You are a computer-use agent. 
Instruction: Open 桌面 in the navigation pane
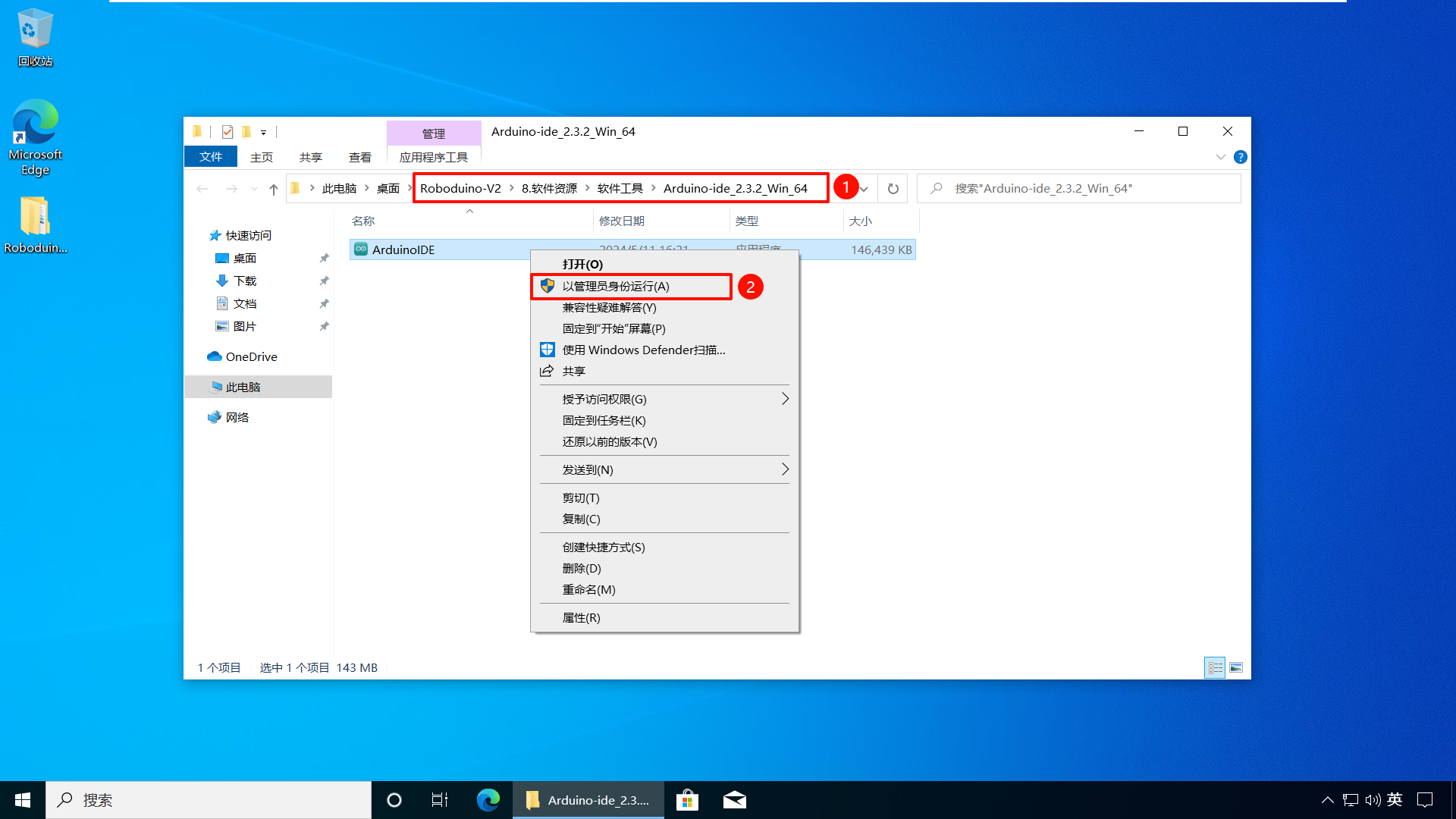245,259
